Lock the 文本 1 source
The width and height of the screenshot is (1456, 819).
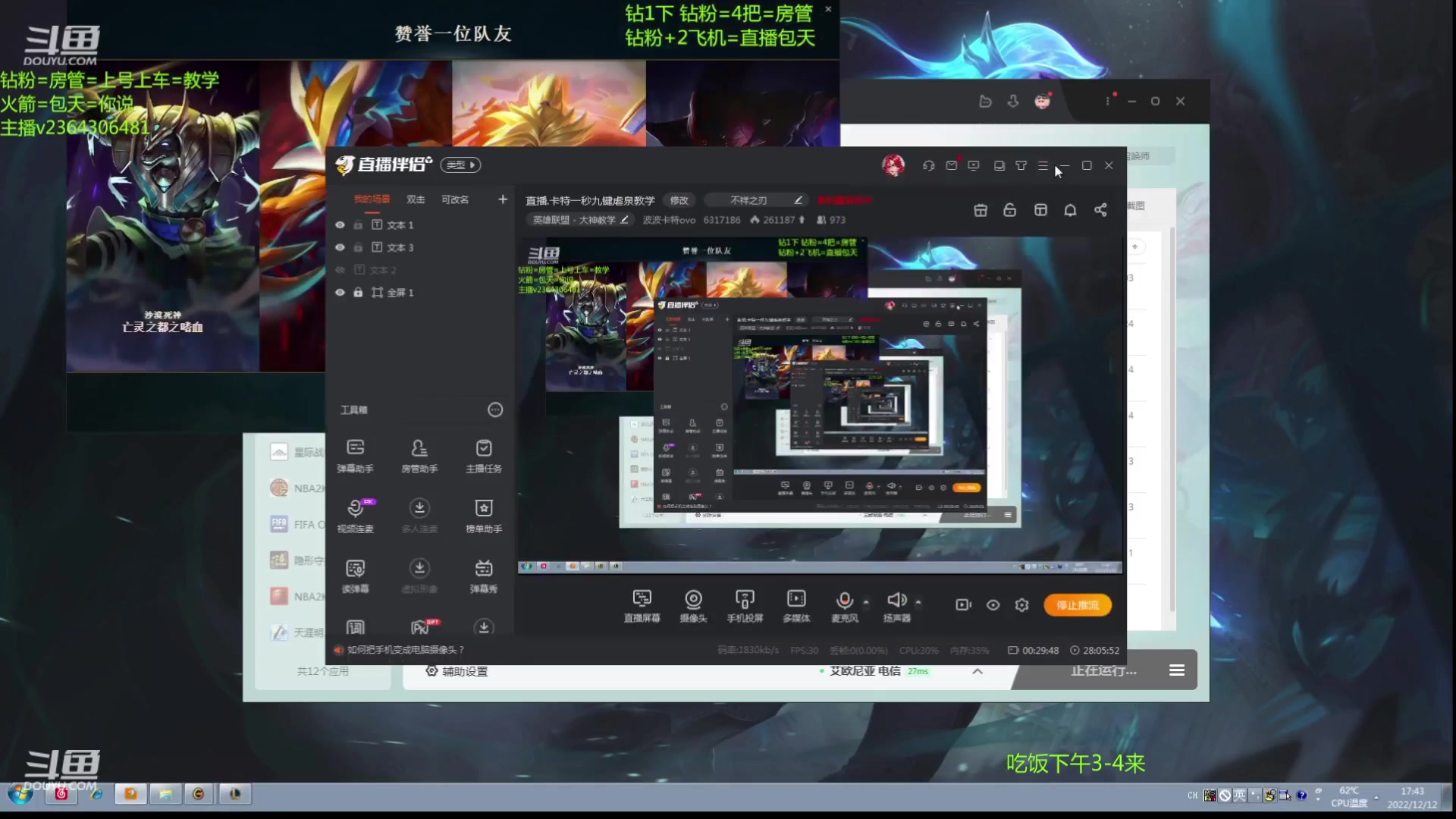(x=358, y=225)
